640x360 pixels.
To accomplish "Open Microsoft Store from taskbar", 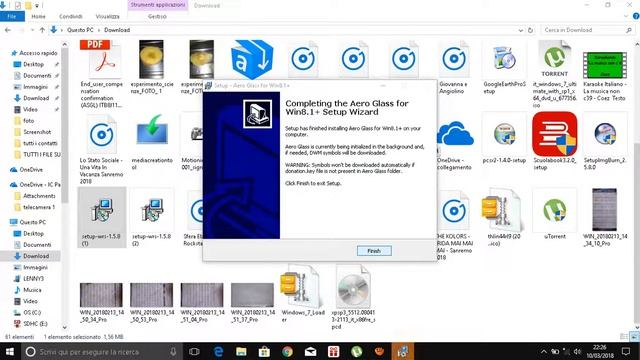I will (x=264, y=351).
